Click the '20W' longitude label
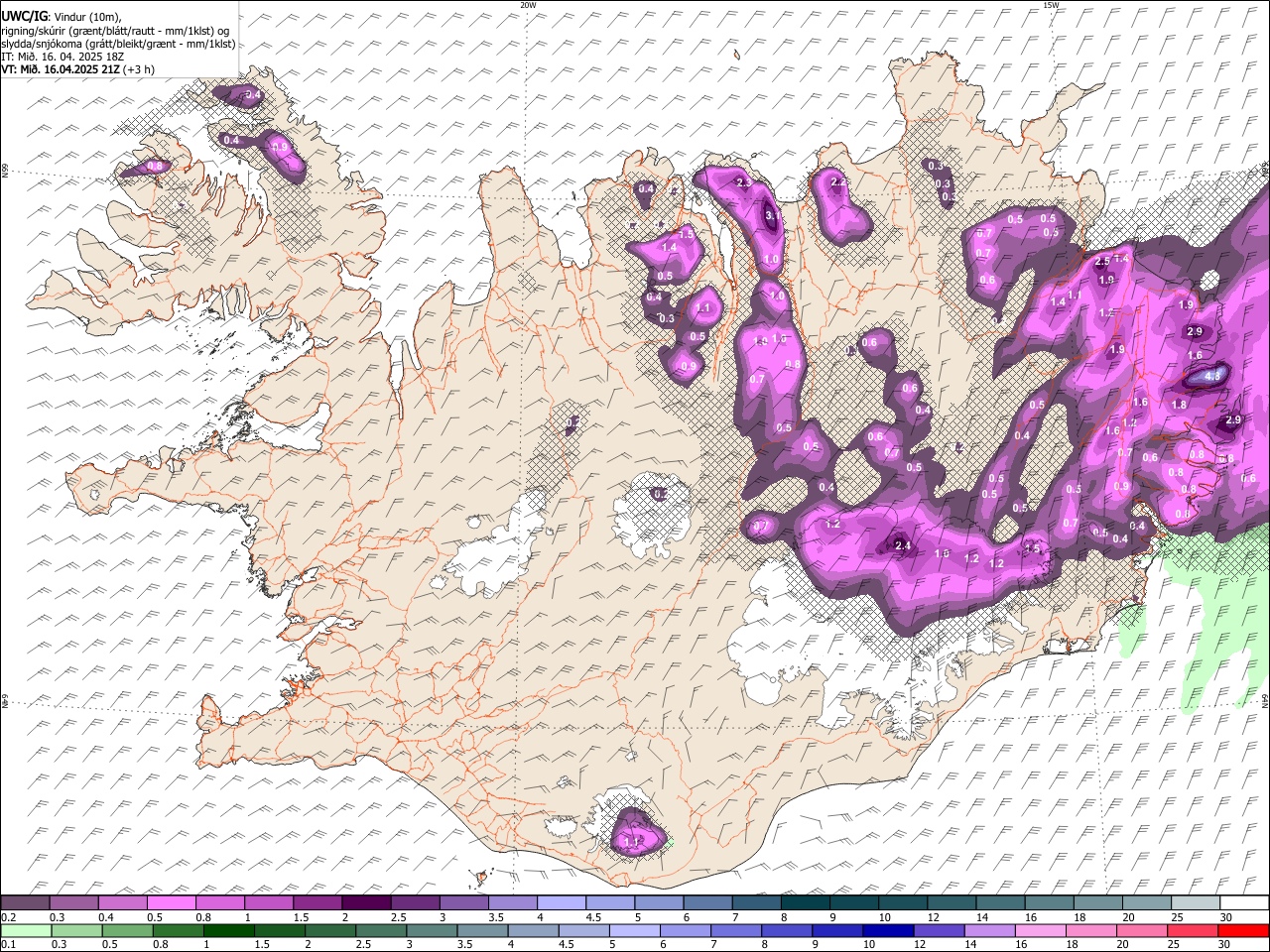Screen dimensions: 1270x952 [528, 5]
